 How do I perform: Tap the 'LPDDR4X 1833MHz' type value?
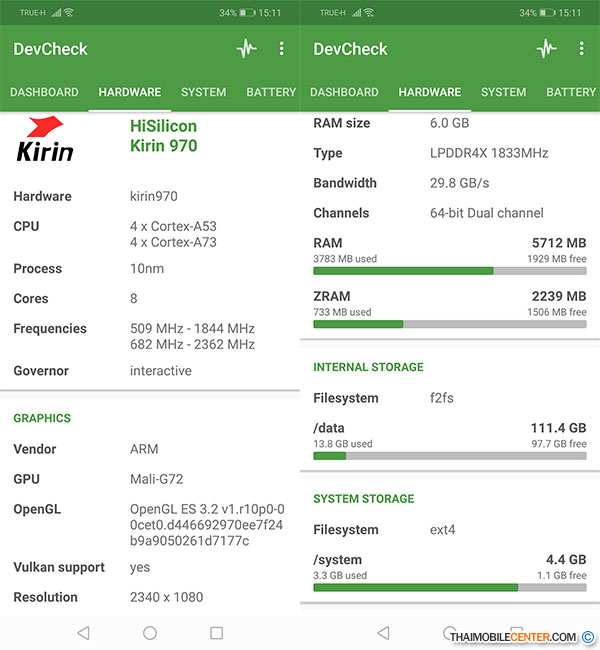click(489, 153)
